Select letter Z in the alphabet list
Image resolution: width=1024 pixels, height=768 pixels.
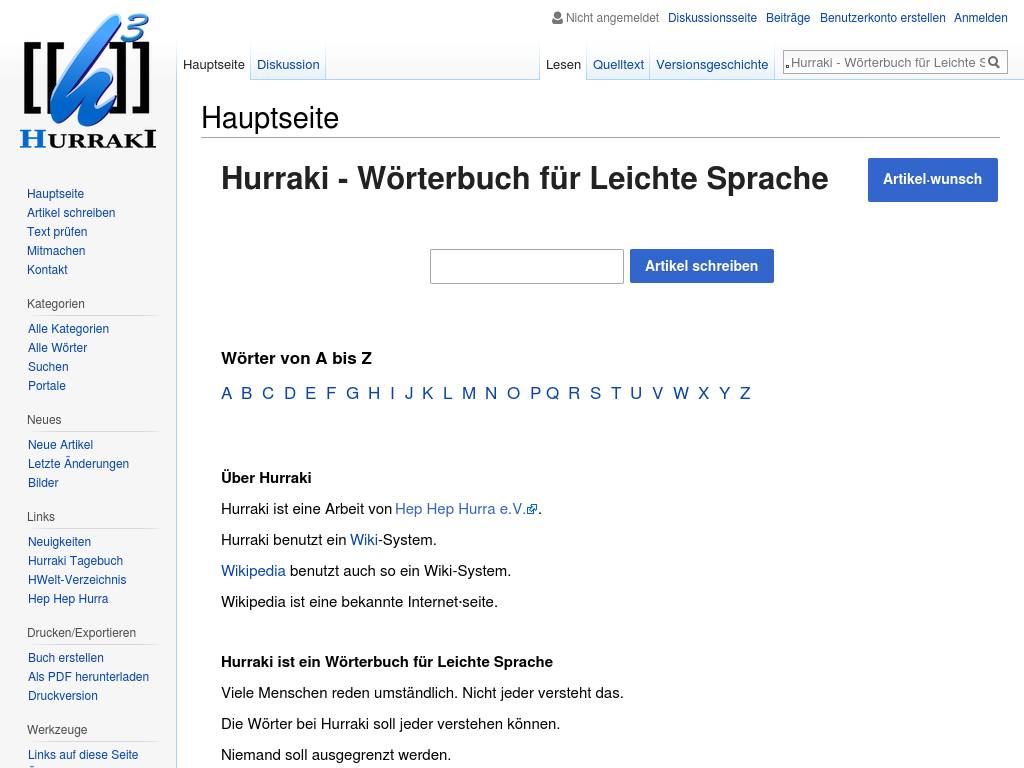(745, 393)
